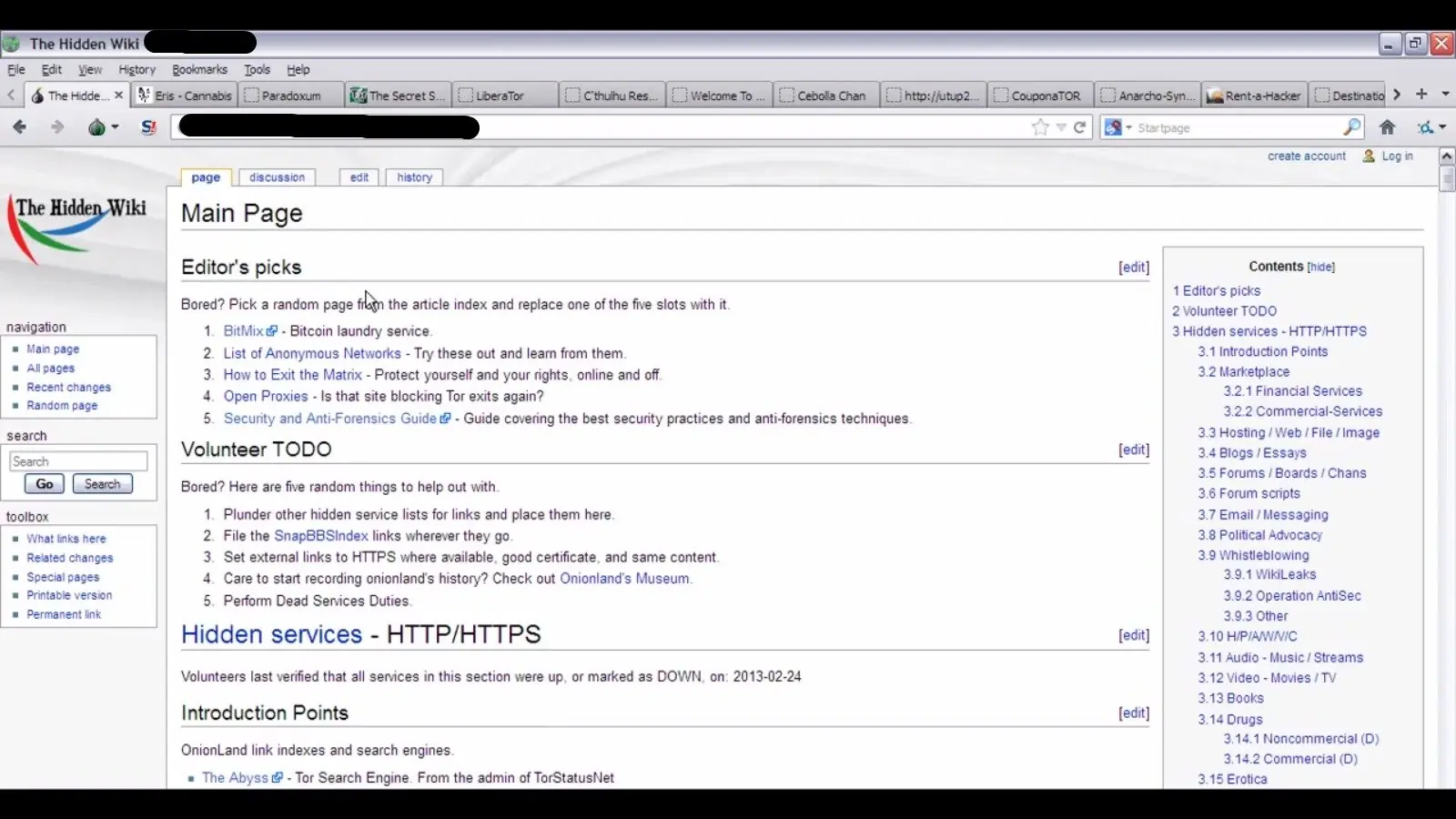Switch to the Eris - Cannabis tab
Image resolution: width=1456 pixels, height=819 pixels.
(185, 95)
